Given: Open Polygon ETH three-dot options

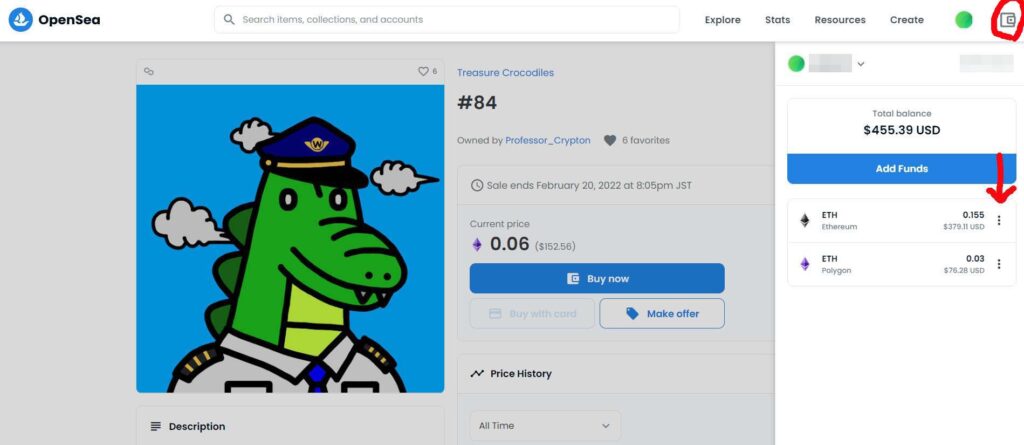Looking at the screenshot, I should [x=998, y=264].
